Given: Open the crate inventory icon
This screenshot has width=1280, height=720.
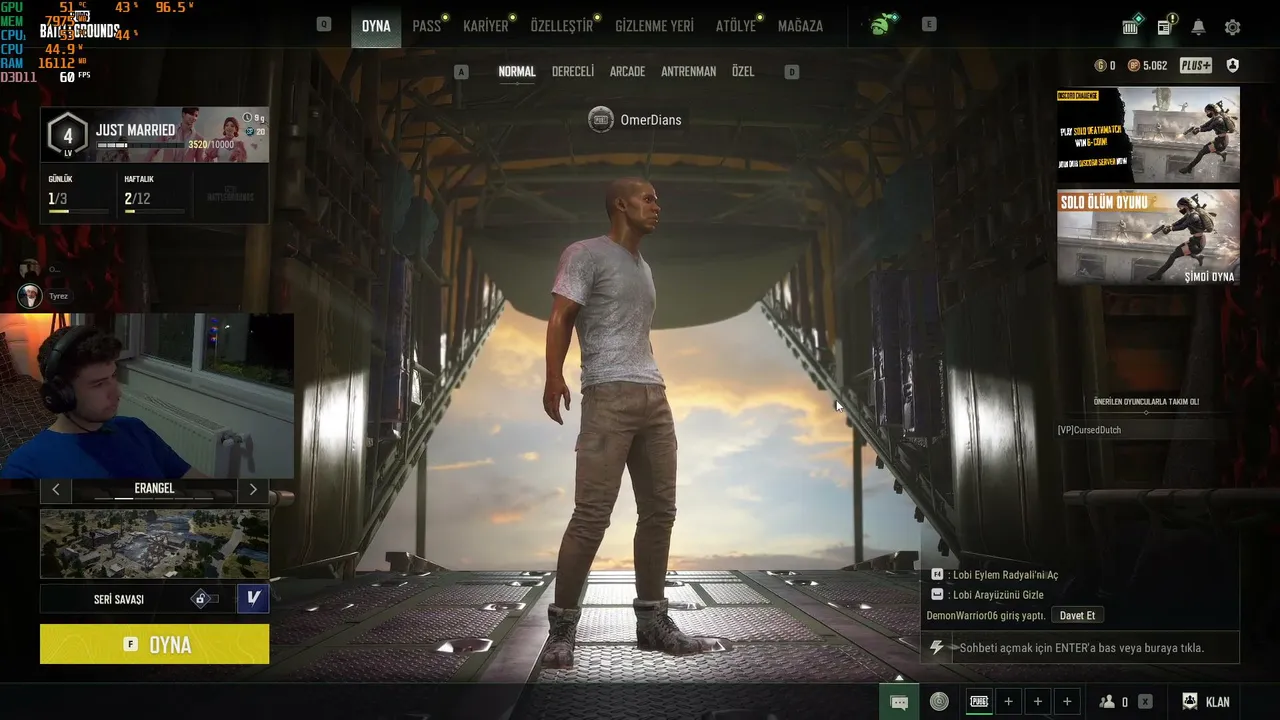Looking at the screenshot, I should click(x=1131, y=26).
